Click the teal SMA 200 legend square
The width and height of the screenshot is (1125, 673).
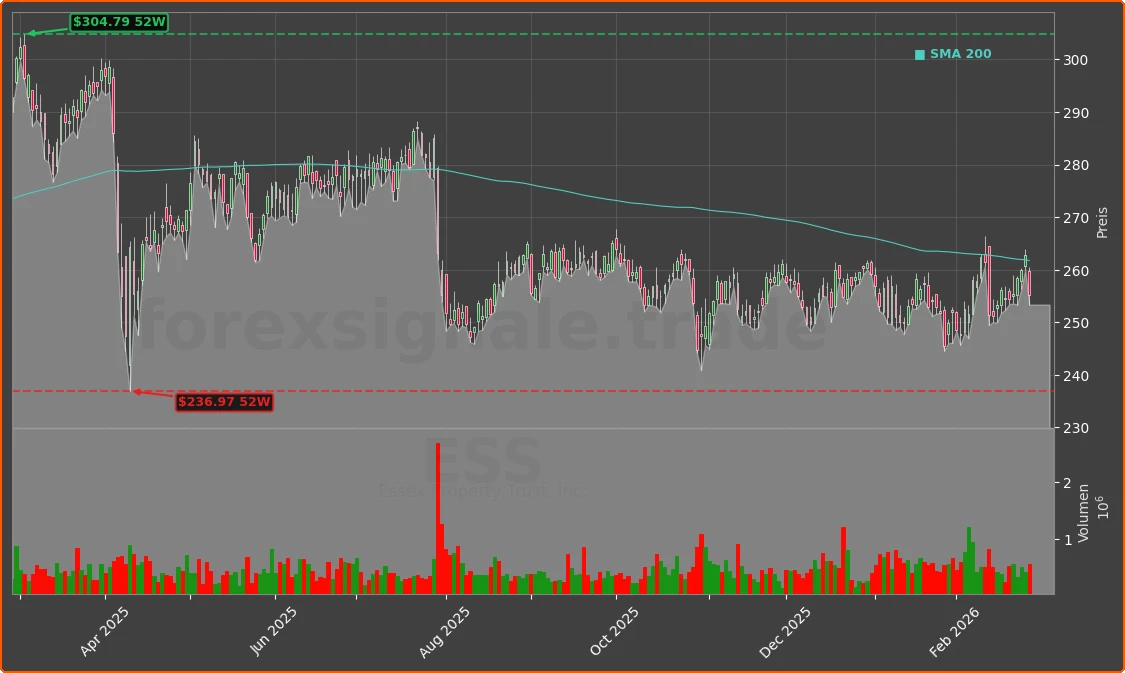click(x=919, y=53)
